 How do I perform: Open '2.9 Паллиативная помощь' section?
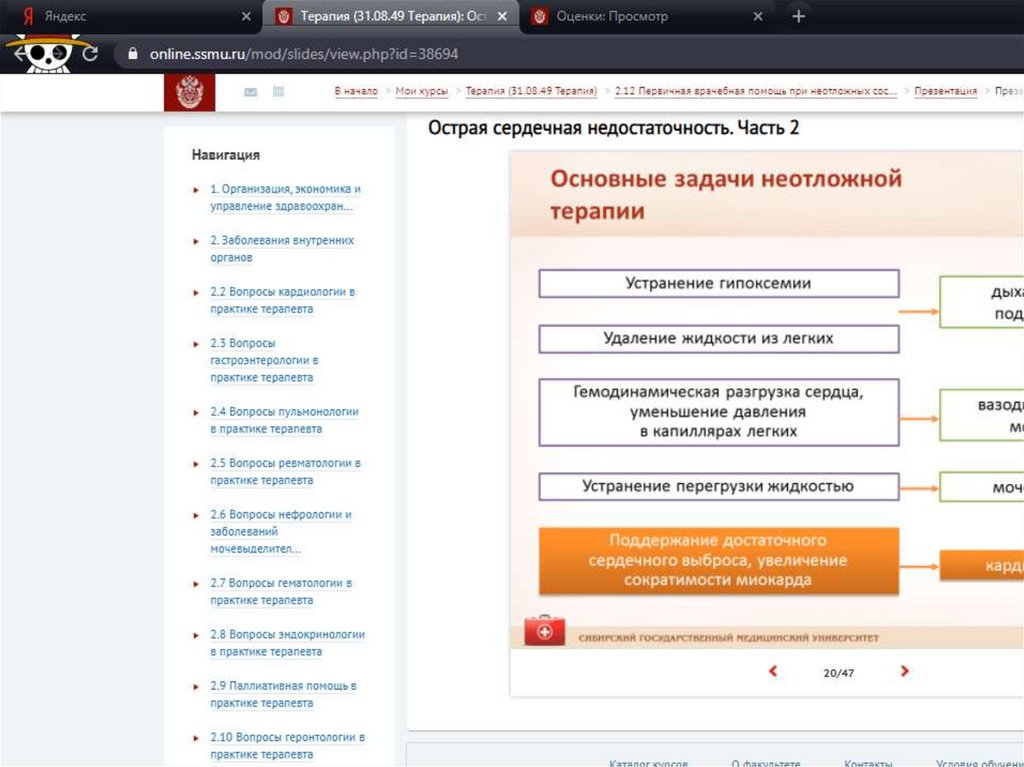[283, 694]
